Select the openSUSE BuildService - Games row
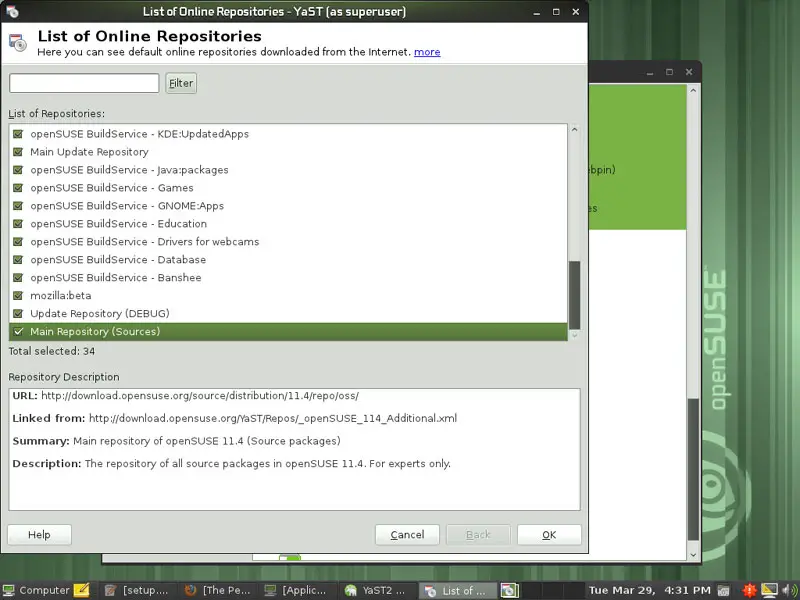This screenshot has width=800, height=600. [x=288, y=188]
